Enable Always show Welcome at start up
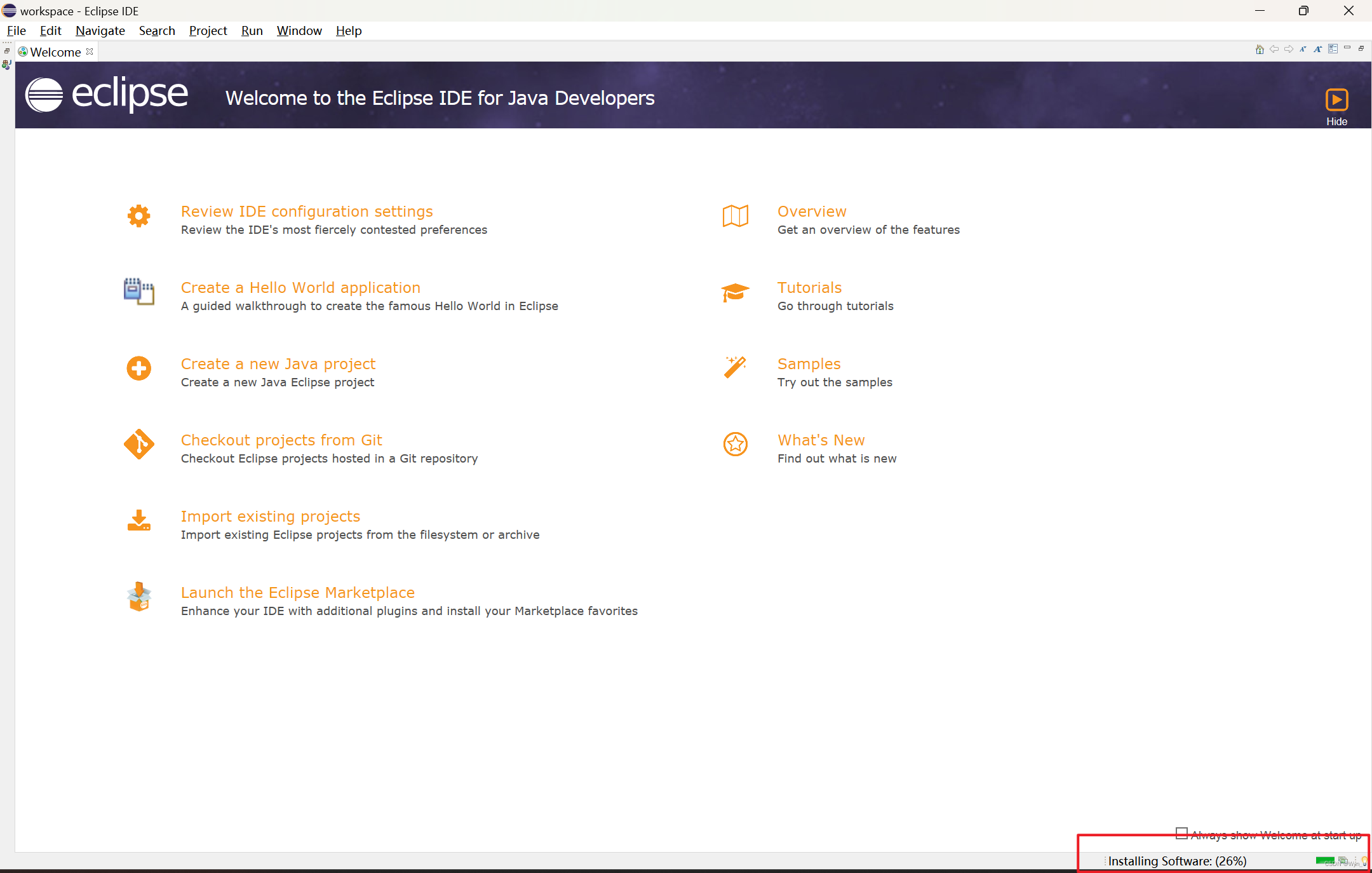The height and width of the screenshot is (873, 1372). click(x=1181, y=833)
